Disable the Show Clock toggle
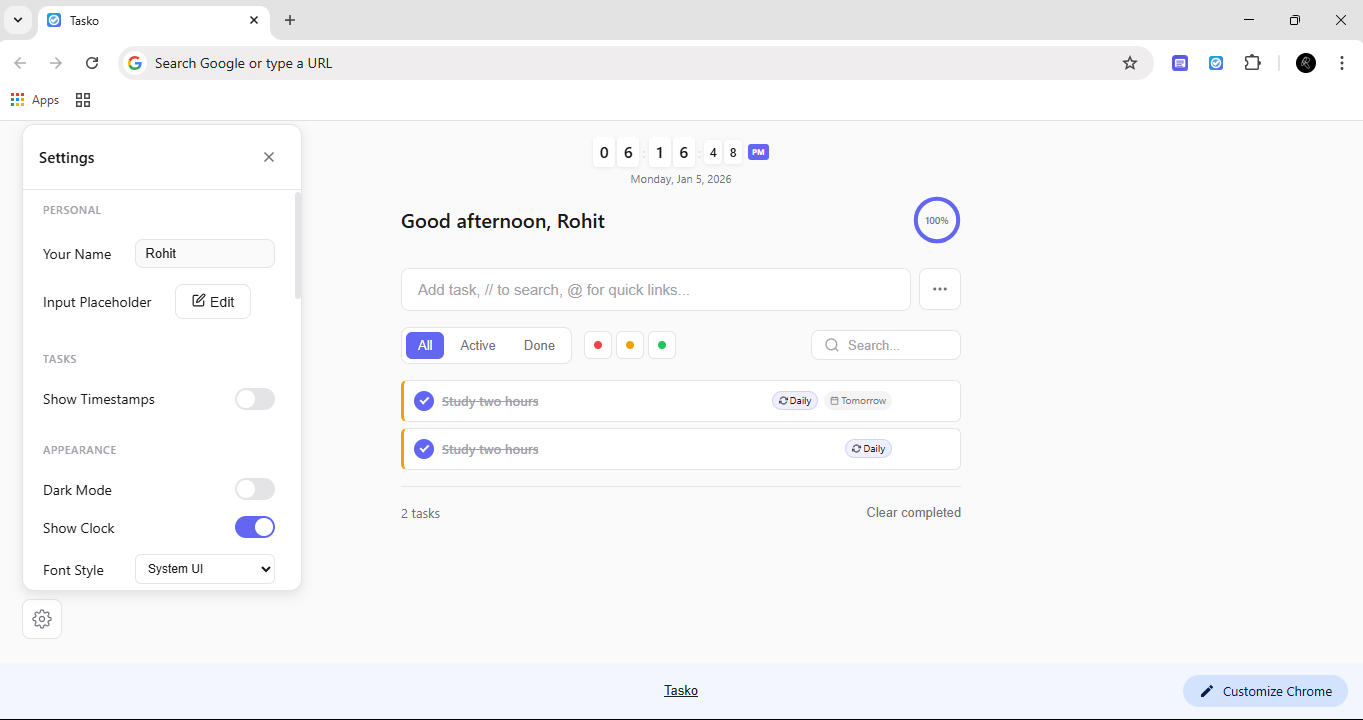 pyautogui.click(x=254, y=527)
